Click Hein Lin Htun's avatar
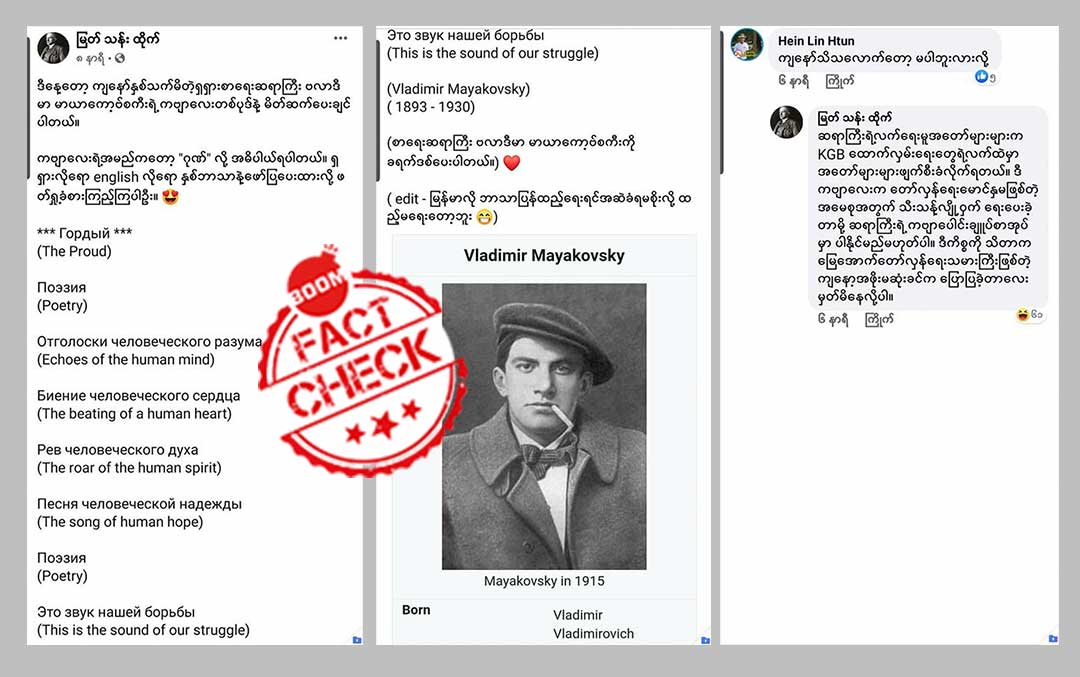Screen dimensions: 1080x677 click(x=747, y=45)
